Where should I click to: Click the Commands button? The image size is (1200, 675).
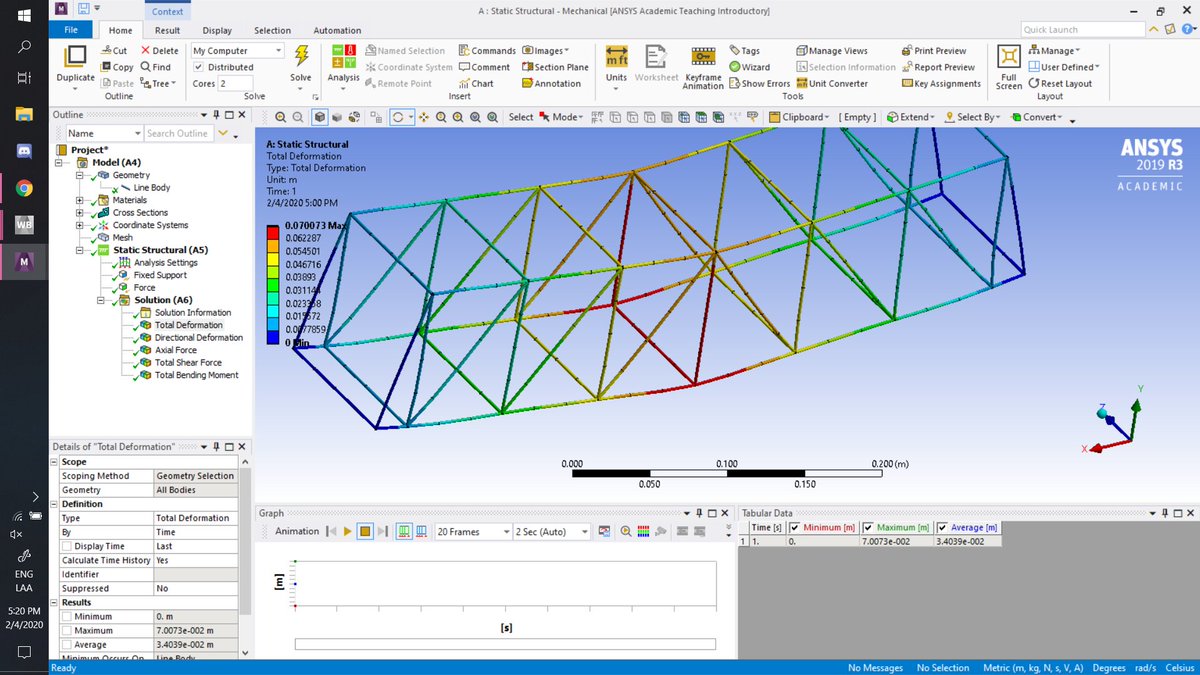[x=487, y=51]
